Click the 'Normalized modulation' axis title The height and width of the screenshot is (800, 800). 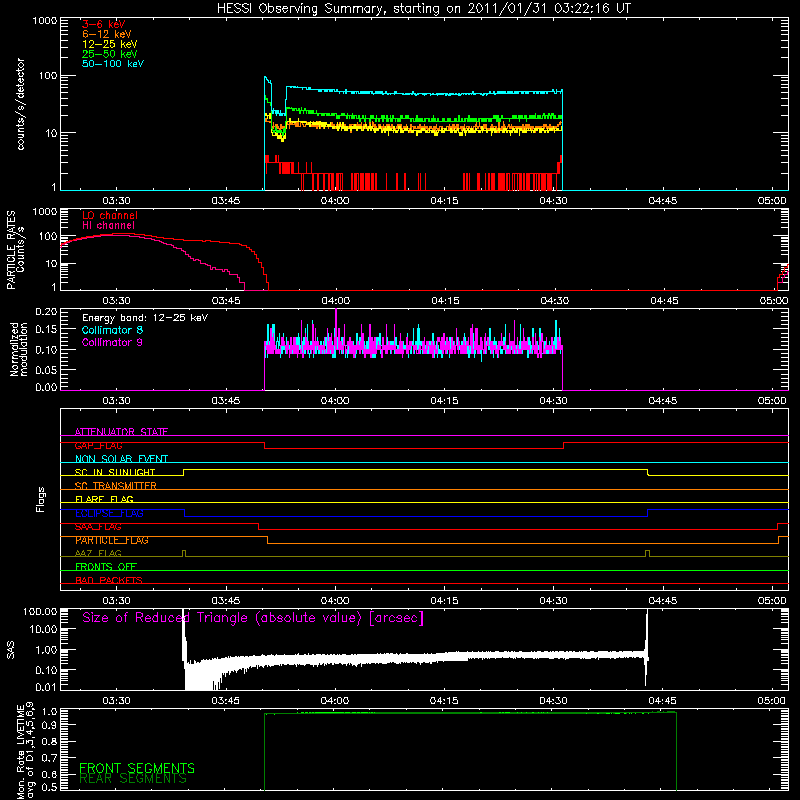(x=19, y=349)
